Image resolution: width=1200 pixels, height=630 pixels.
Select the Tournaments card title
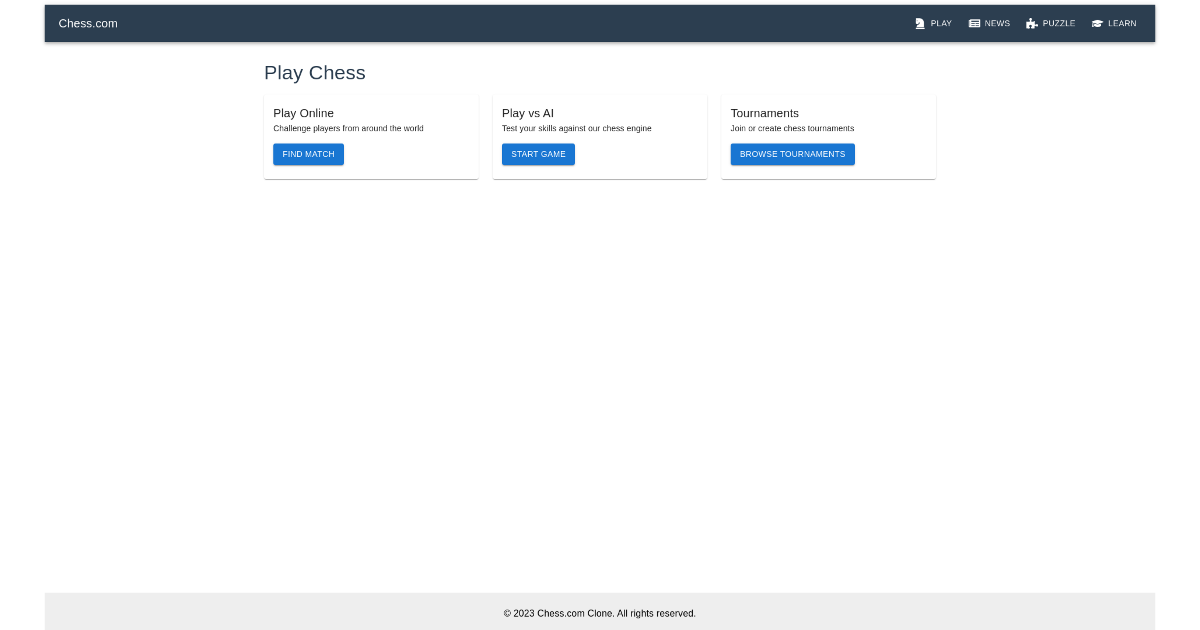[x=764, y=113]
